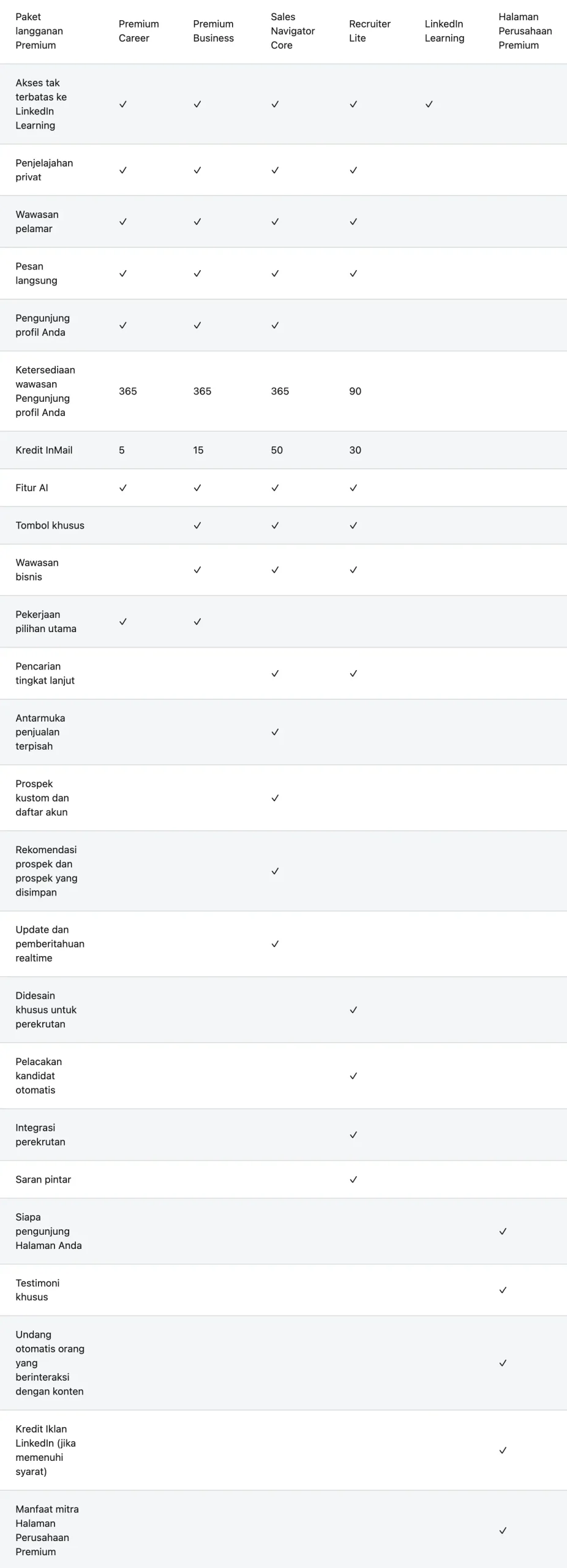Click the Premium Career column header
This screenshot has width=567, height=1568.
[138, 31]
